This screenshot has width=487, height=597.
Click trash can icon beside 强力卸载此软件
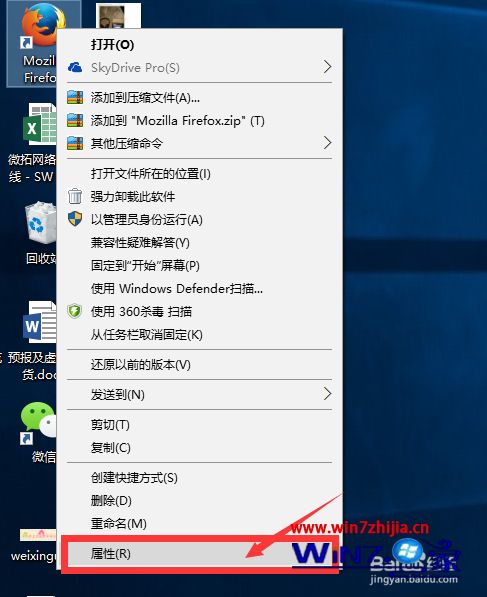point(75,196)
